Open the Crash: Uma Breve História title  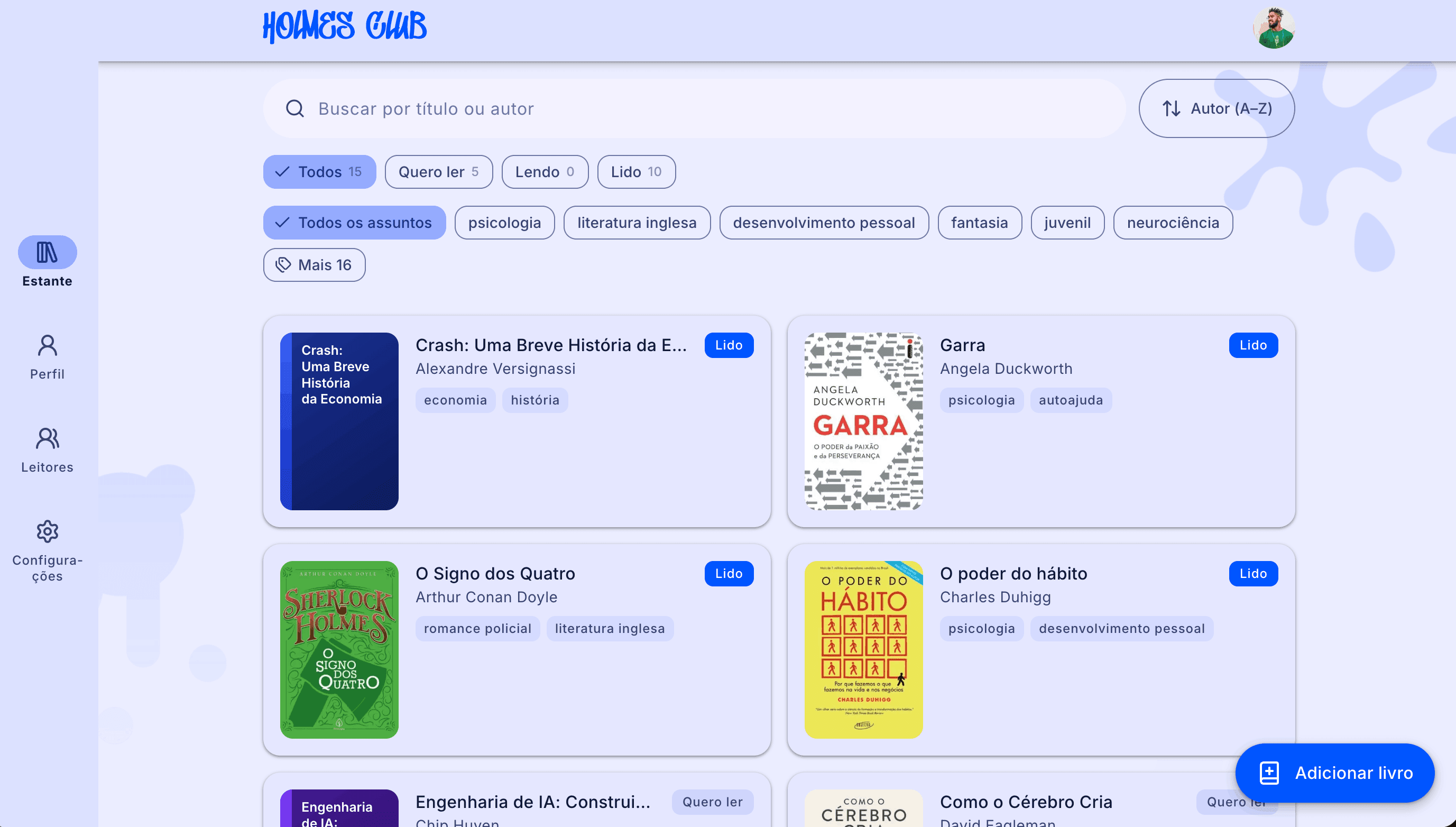coord(551,345)
